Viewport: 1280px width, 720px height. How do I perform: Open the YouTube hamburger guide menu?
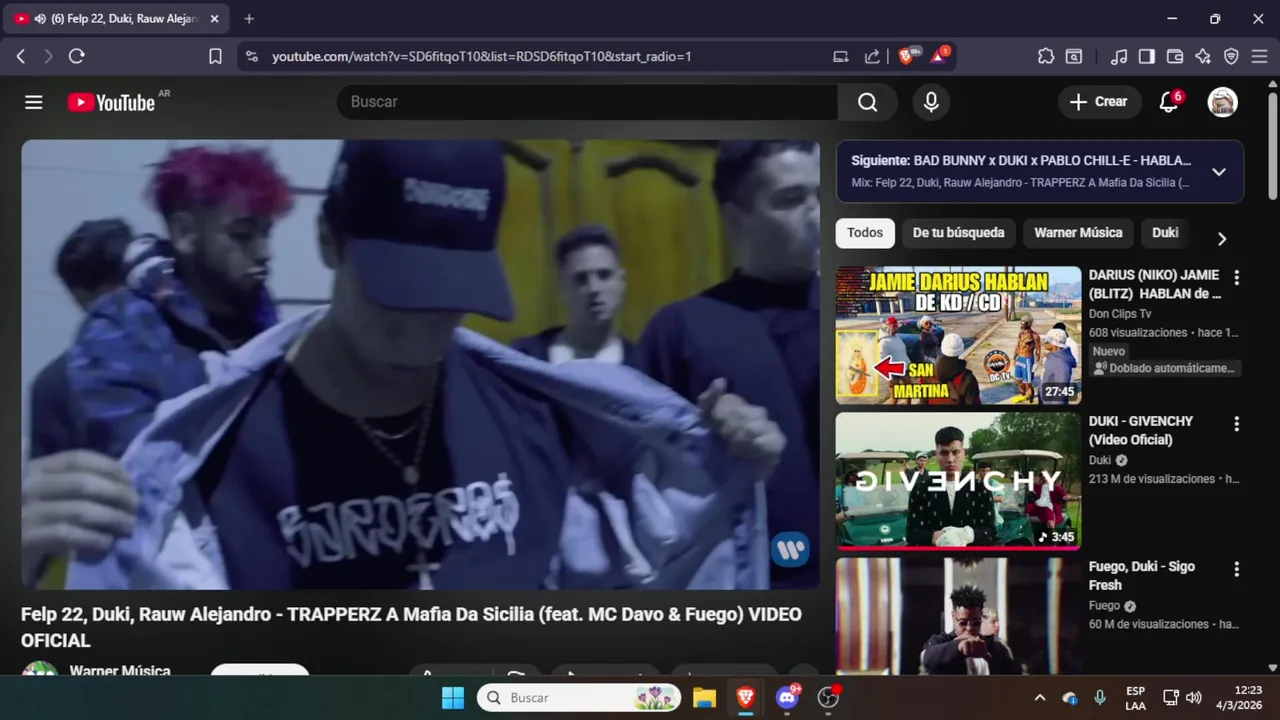click(34, 102)
